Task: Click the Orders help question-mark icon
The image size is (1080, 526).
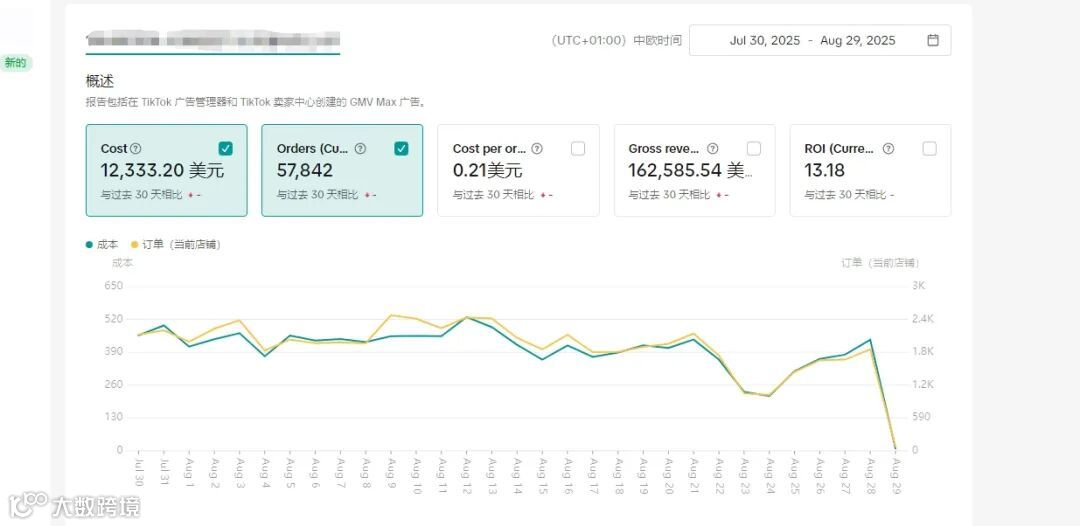Action: click(x=360, y=149)
